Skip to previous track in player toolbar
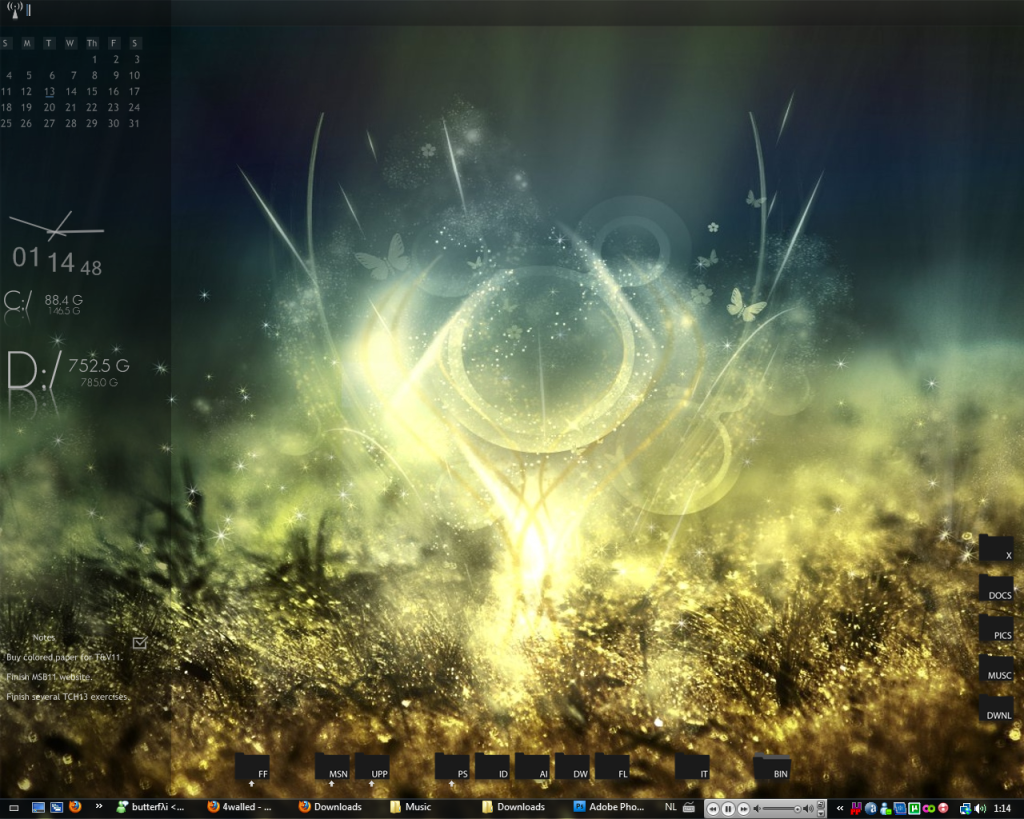Screen dimensions: 1024x819 [x=712, y=809]
